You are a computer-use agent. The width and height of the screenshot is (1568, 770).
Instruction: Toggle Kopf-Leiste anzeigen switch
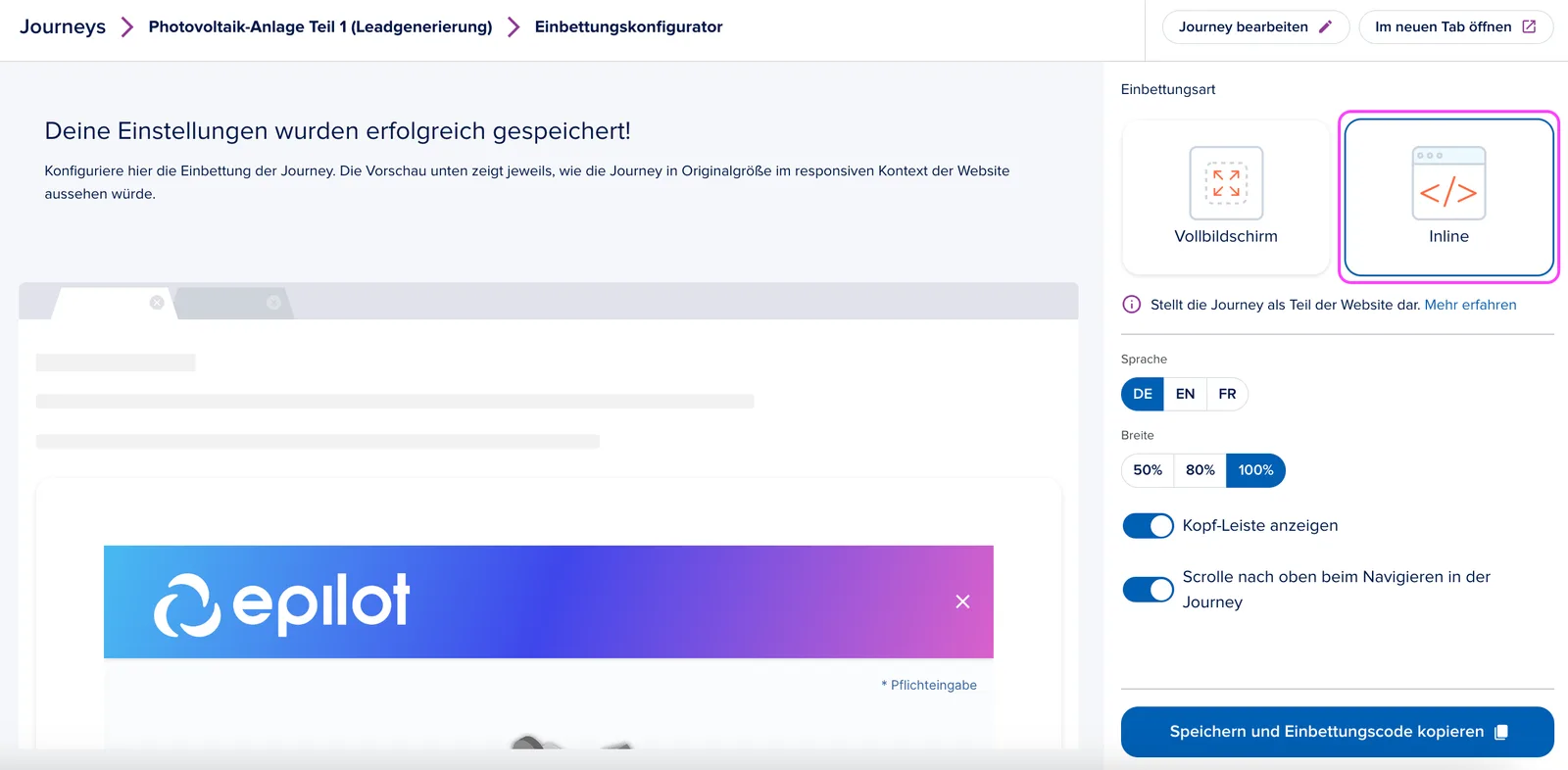(x=1148, y=526)
